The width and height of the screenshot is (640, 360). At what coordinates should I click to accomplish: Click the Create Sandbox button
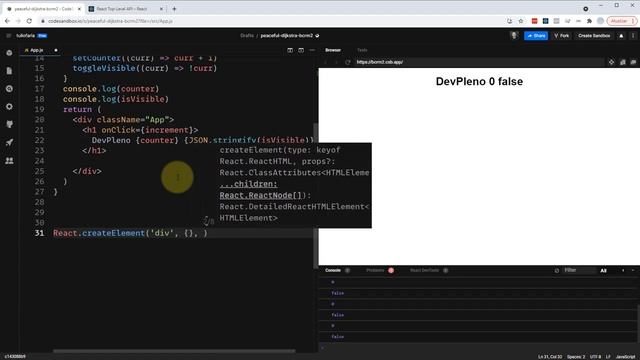pyautogui.click(x=594, y=36)
